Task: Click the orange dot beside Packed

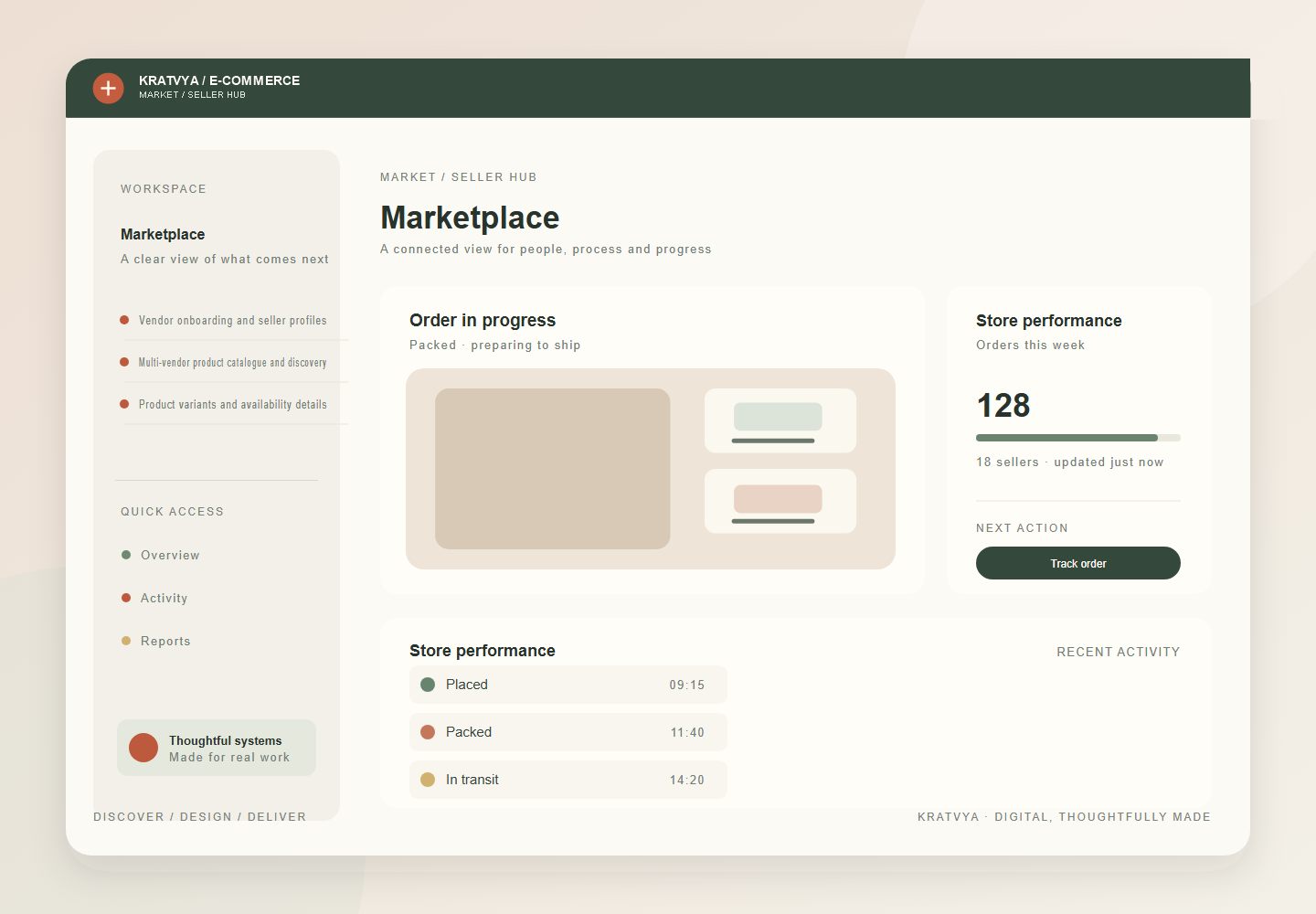Action: coord(427,732)
